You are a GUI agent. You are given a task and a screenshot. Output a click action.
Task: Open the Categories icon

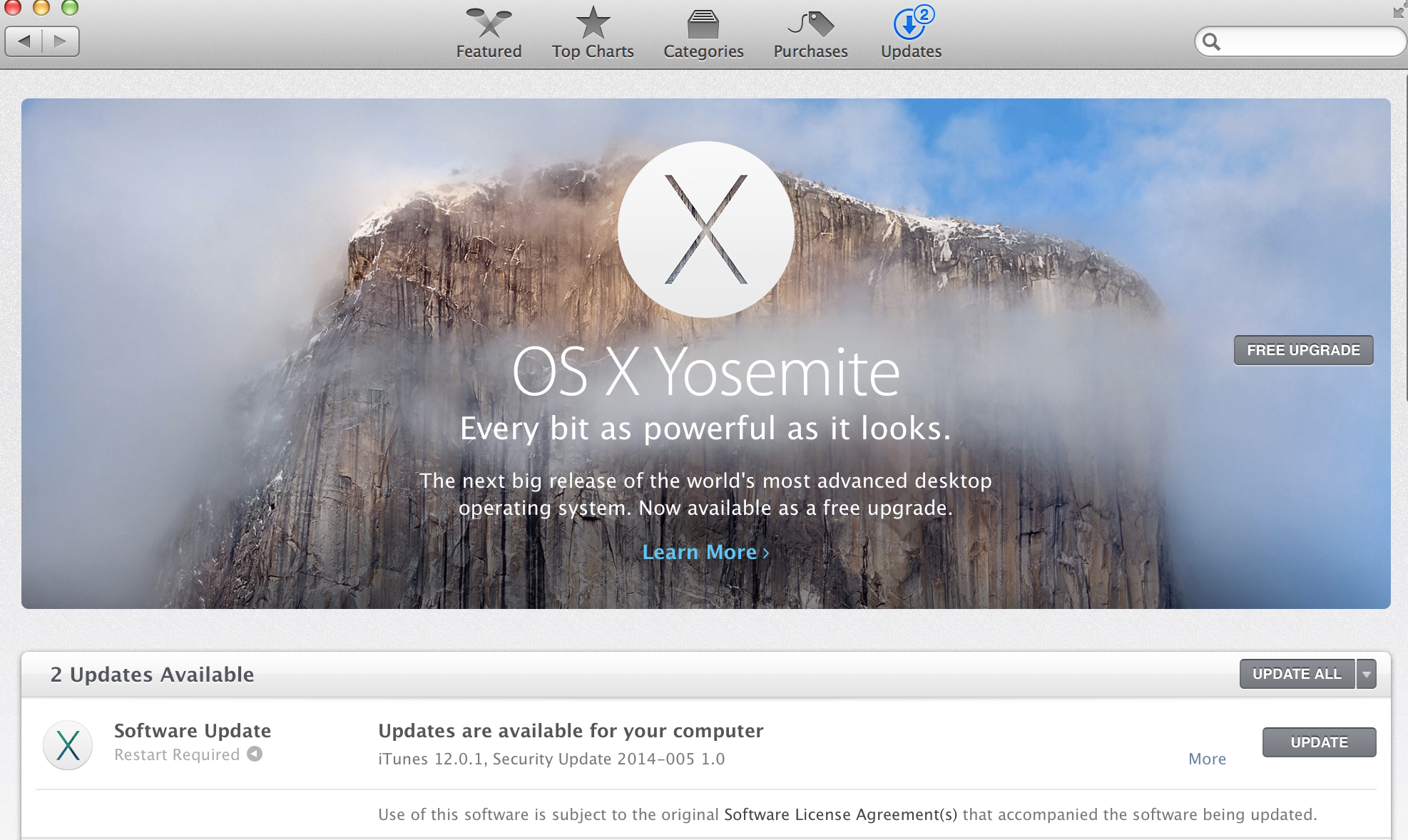(703, 24)
